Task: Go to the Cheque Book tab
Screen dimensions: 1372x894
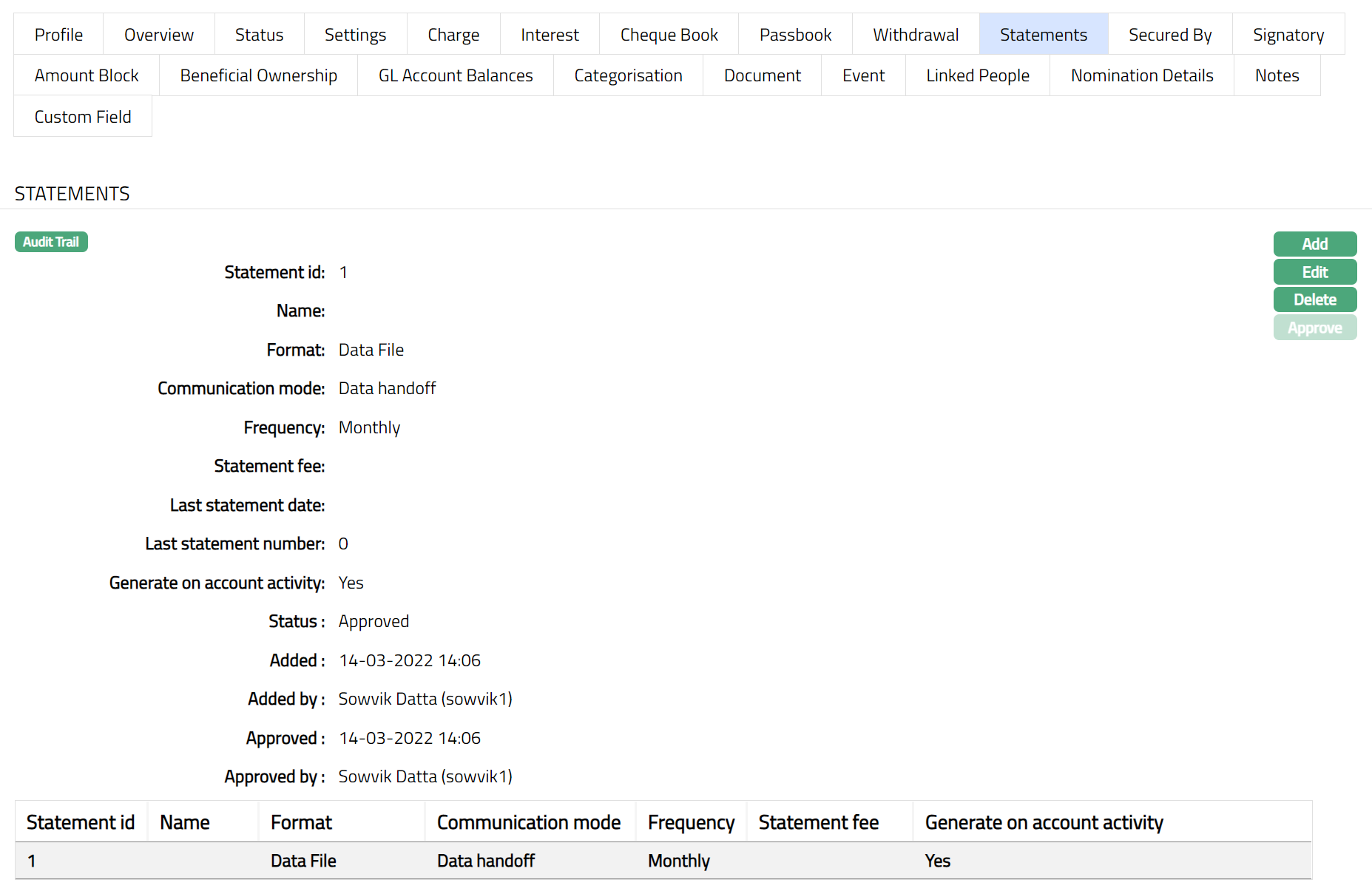Action: [669, 35]
